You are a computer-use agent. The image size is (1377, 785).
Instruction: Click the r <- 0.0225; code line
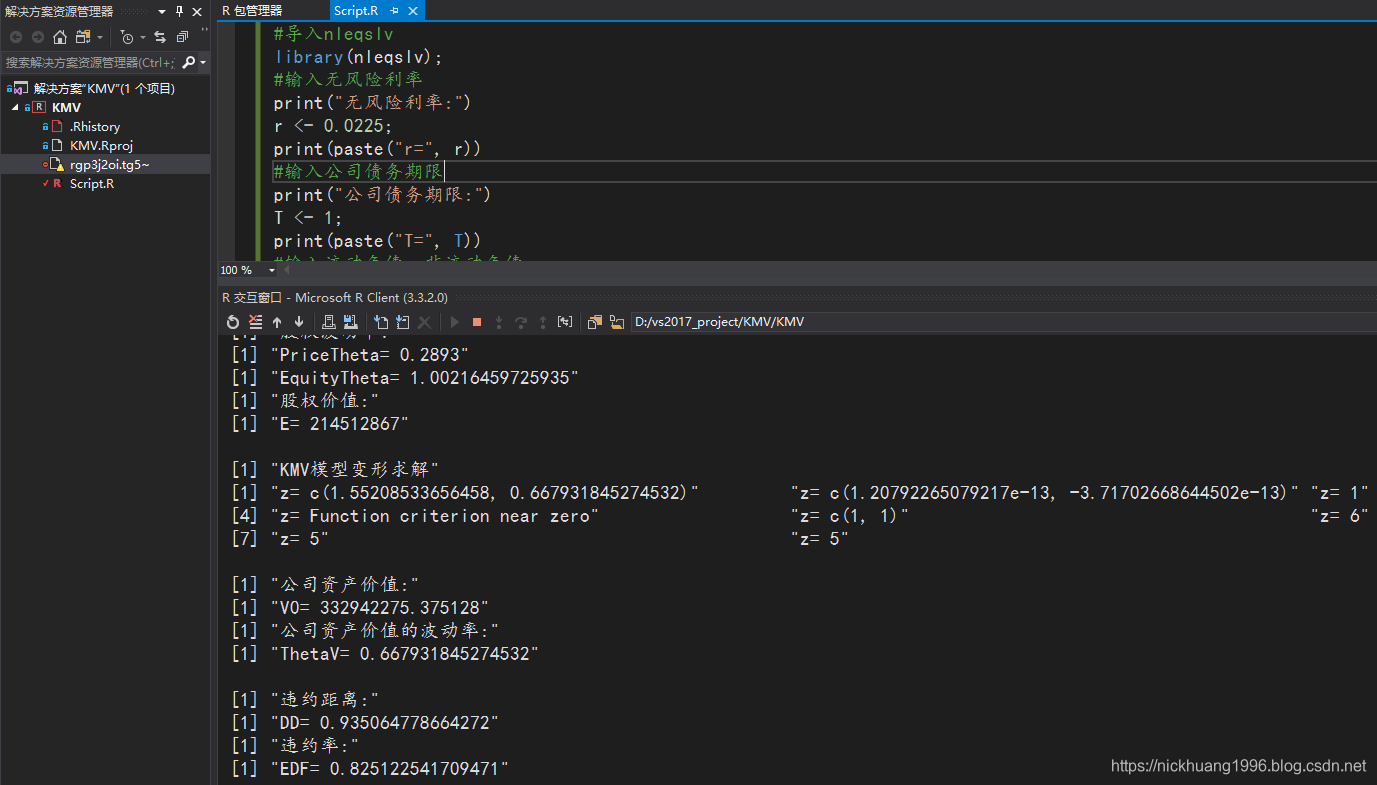[333, 126]
